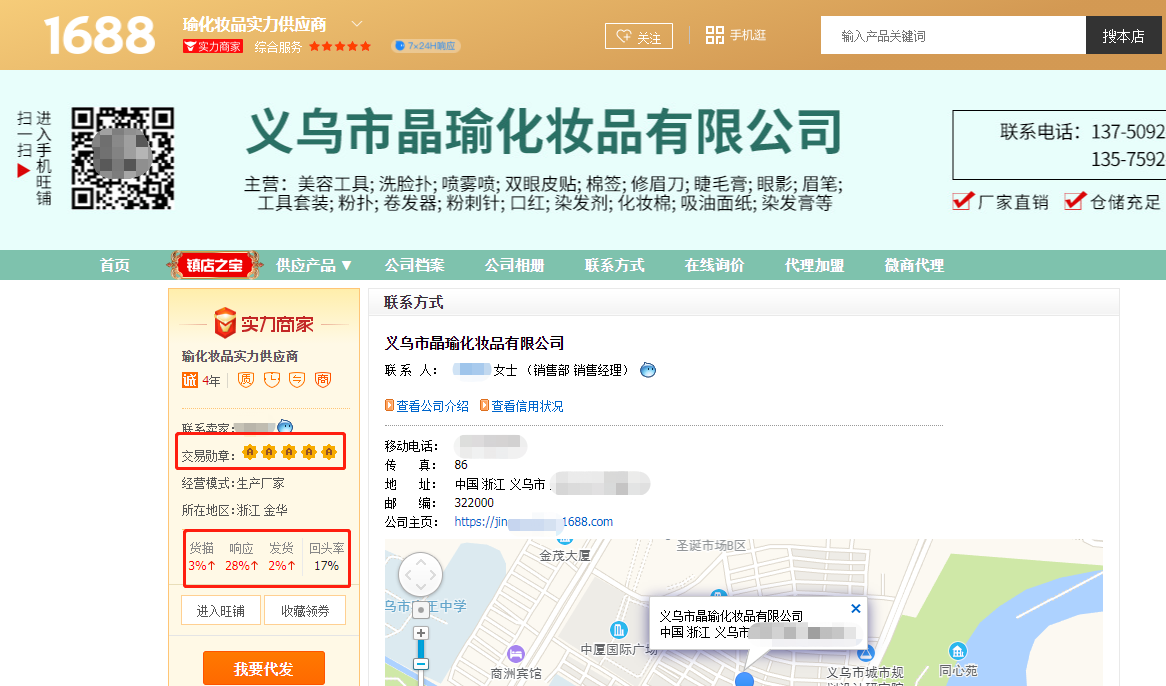Viewport: 1166px width, 686px height.
Task: Click the 进入旺铺 button
Action: pyautogui.click(x=221, y=611)
